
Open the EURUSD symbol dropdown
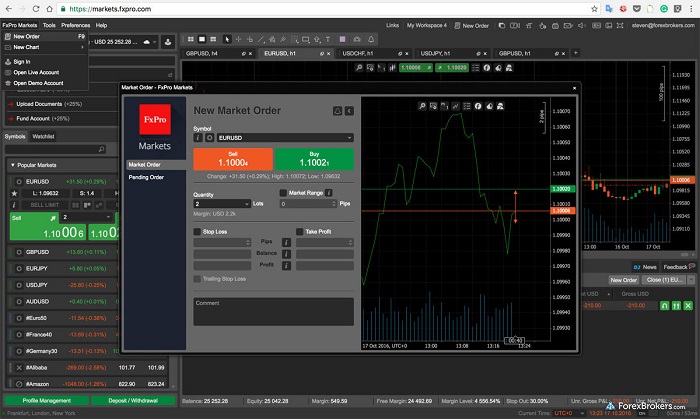click(349, 138)
